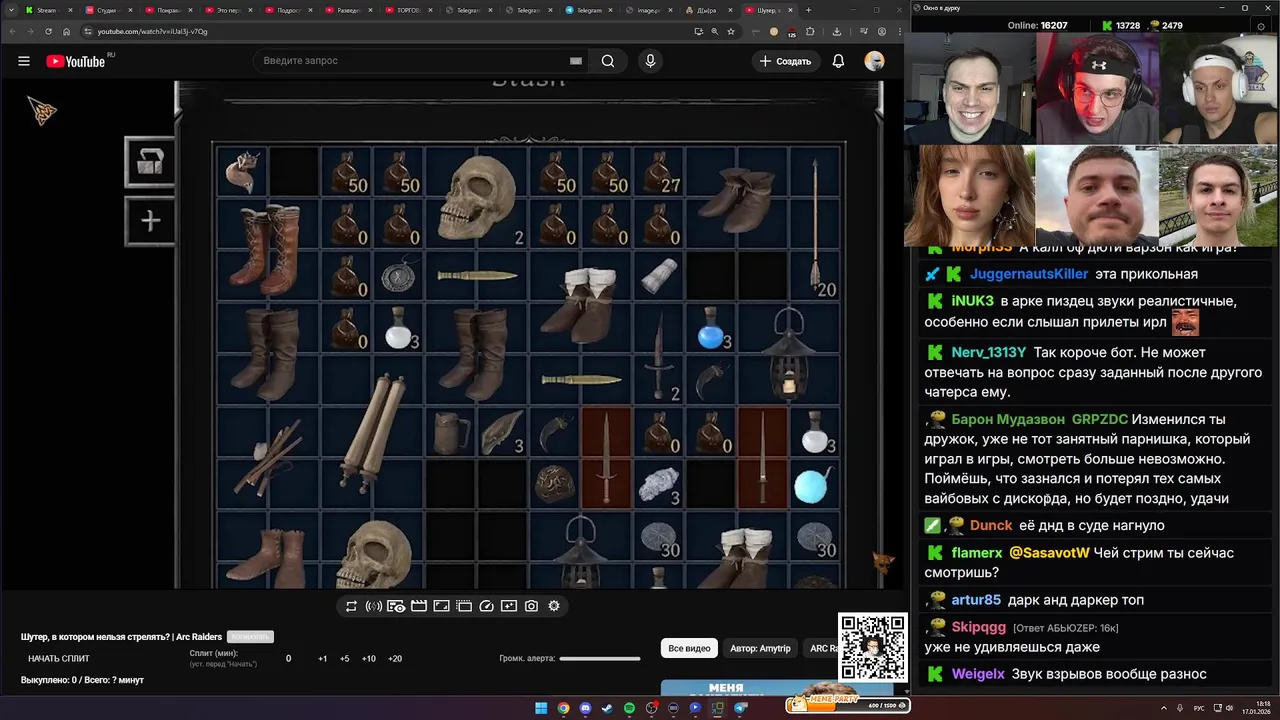Open Steam from the taskbar

pyautogui.click(x=607, y=708)
